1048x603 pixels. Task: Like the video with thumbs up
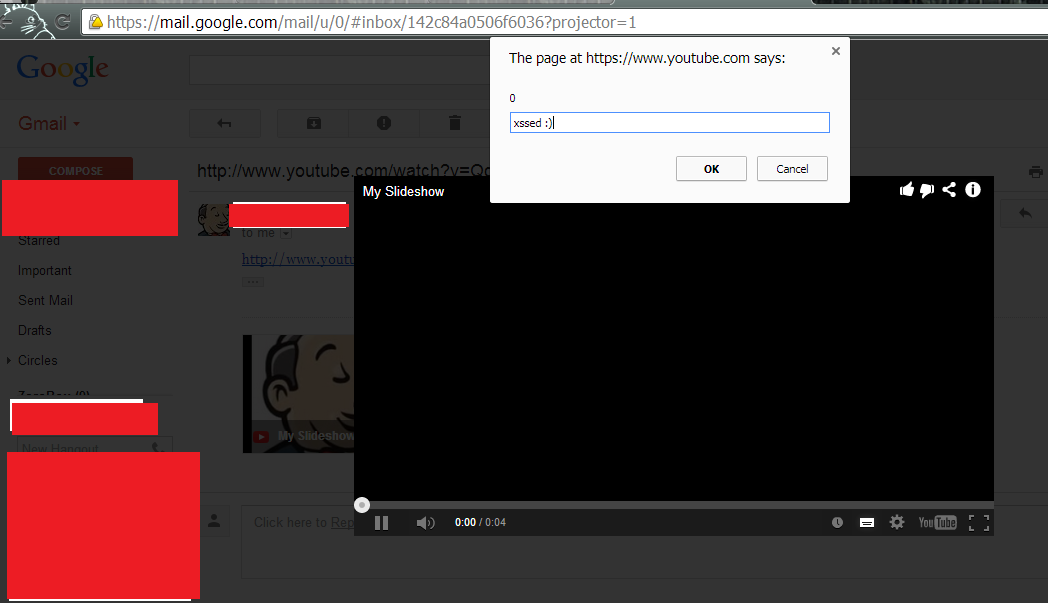point(906,190)
